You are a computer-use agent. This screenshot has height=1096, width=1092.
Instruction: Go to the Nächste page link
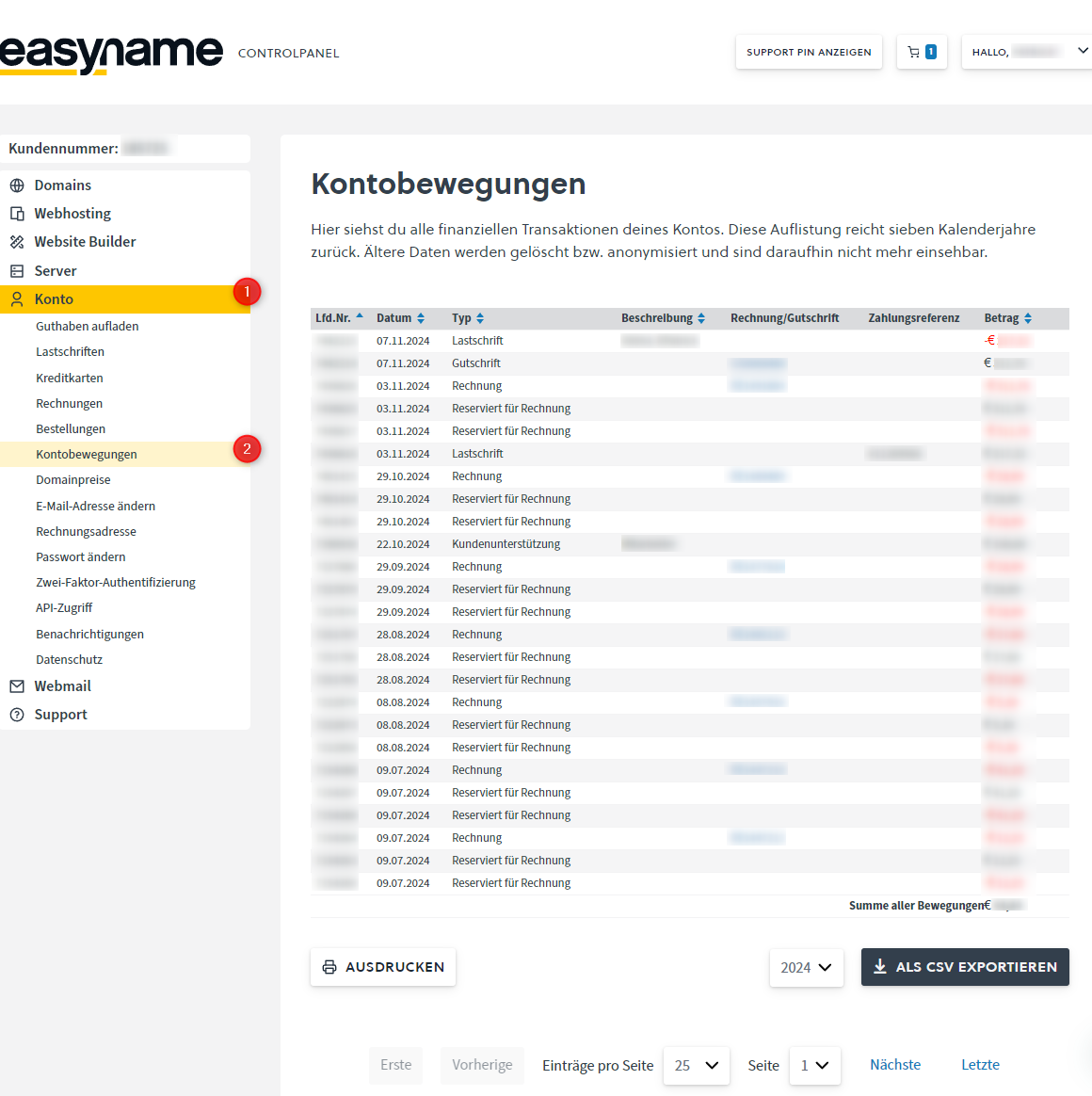coord(895,1065)
